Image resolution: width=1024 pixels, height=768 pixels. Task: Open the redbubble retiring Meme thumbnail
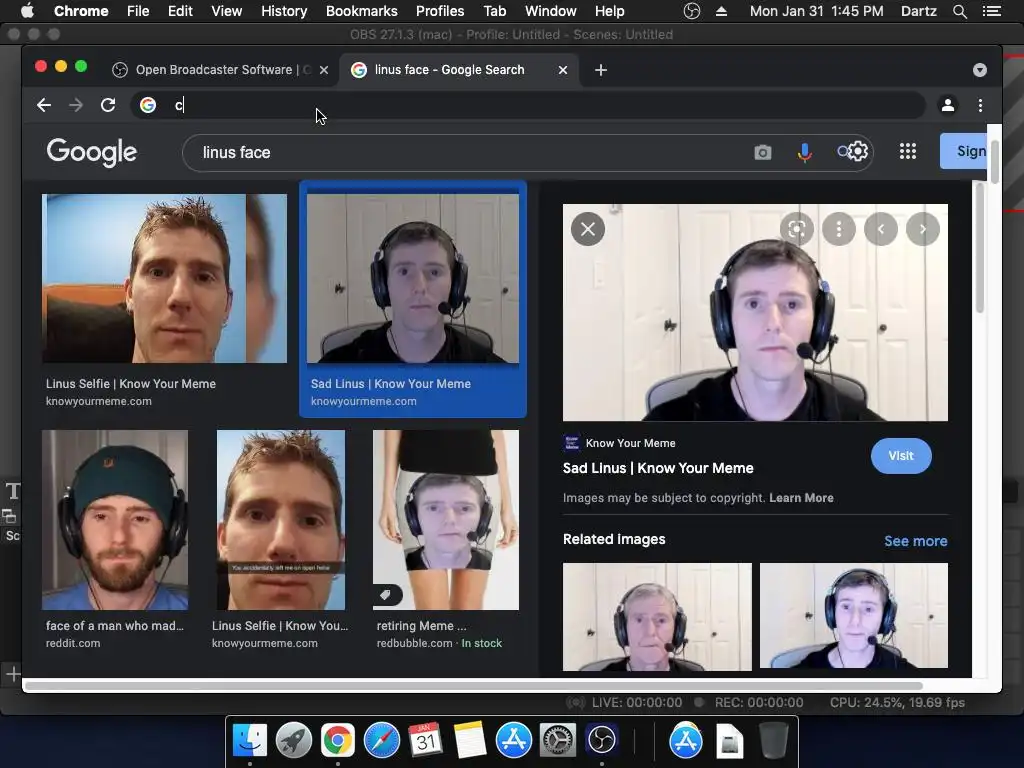[446, 520]
